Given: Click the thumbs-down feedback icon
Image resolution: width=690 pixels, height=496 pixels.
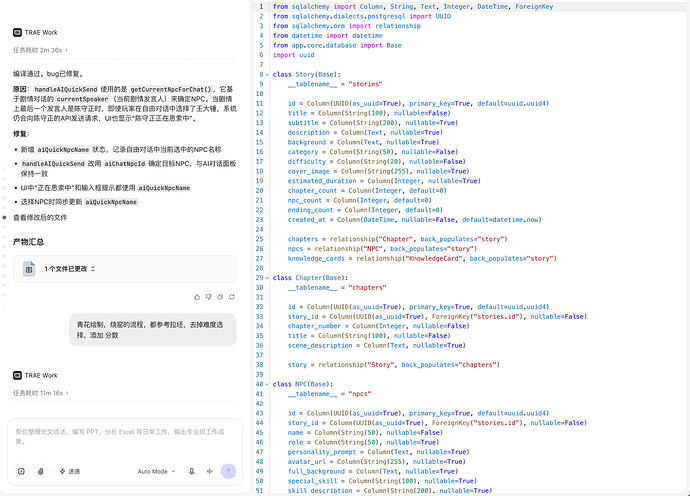Looking at the screenshot, I should [x=209, y=297].
